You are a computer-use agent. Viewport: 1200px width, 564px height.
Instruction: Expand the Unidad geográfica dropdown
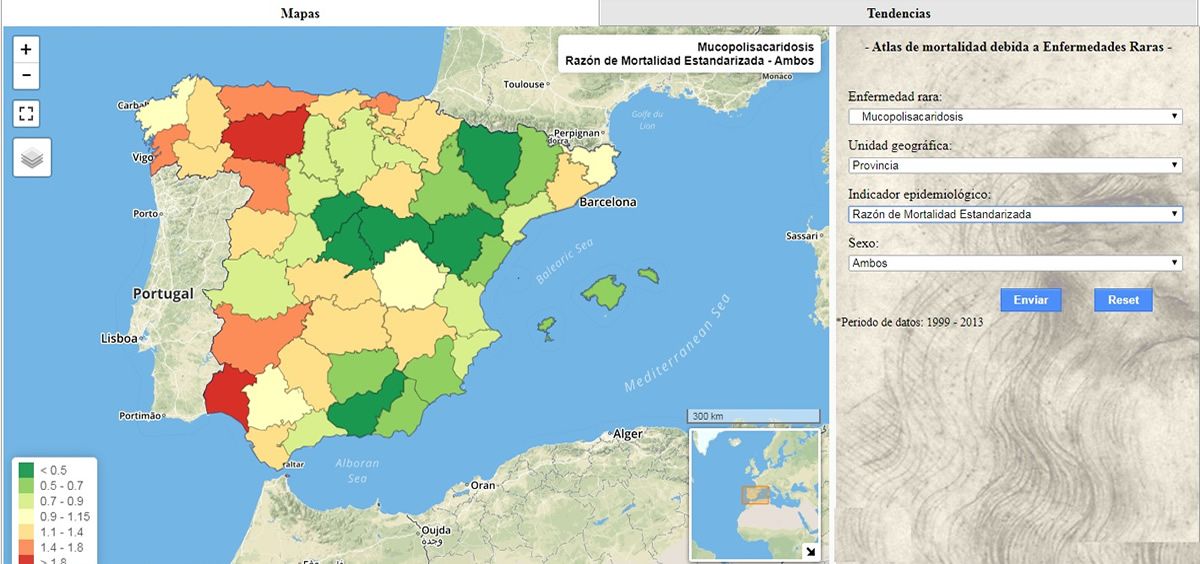pos(1015,165)
